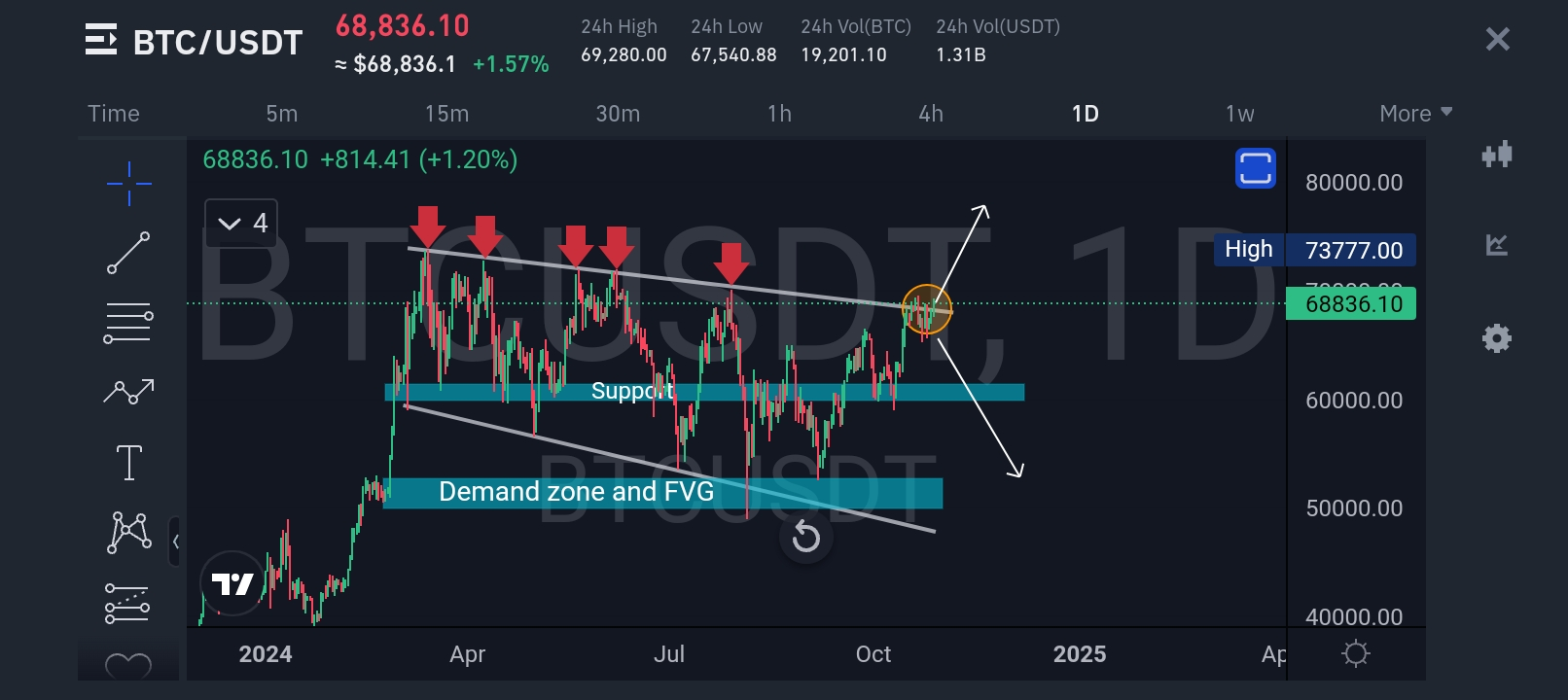Switch to the 1w timeframe
The height and width of the screenshot is (700, 1568).
coord(1239,114)
